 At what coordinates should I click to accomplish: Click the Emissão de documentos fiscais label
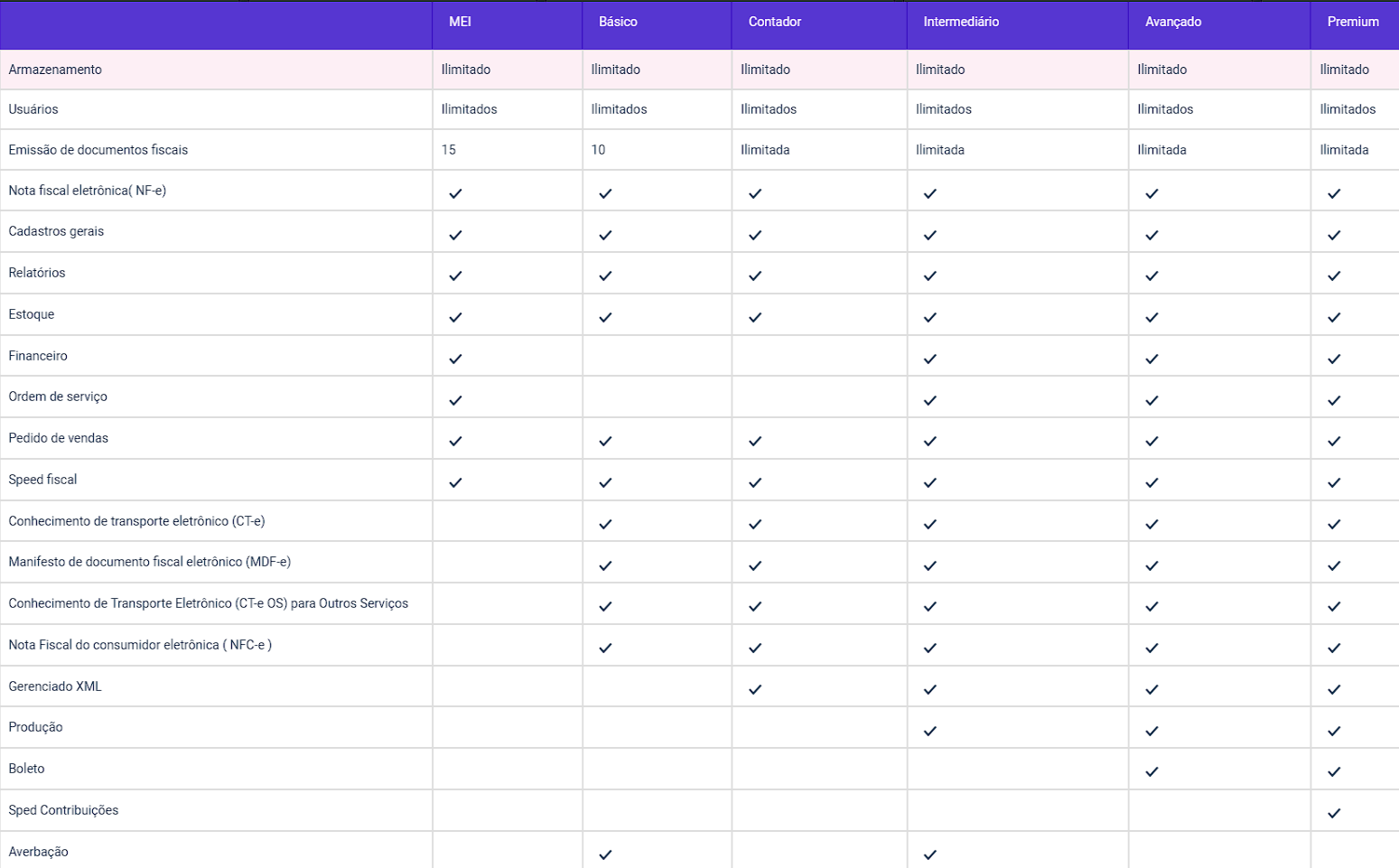tap(98, 150)
